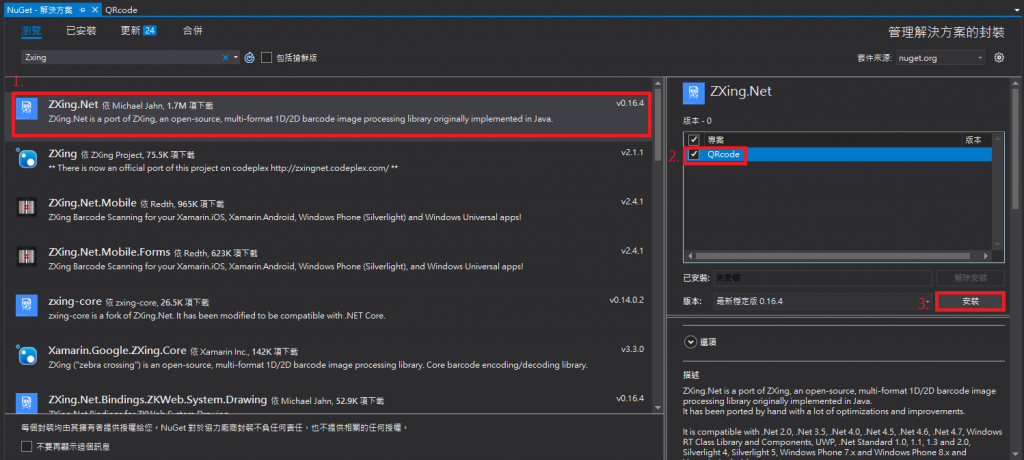This screenshot has width=1024, height=460.
Task: Refresh the package search results
Action: 249,58
